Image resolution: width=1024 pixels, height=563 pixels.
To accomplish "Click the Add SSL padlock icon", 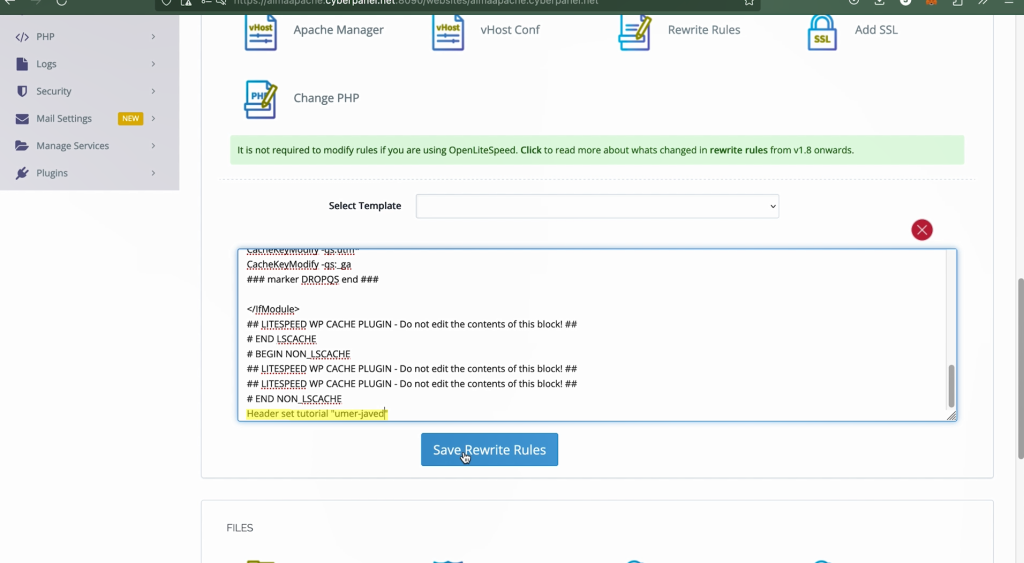I will 822,32.
